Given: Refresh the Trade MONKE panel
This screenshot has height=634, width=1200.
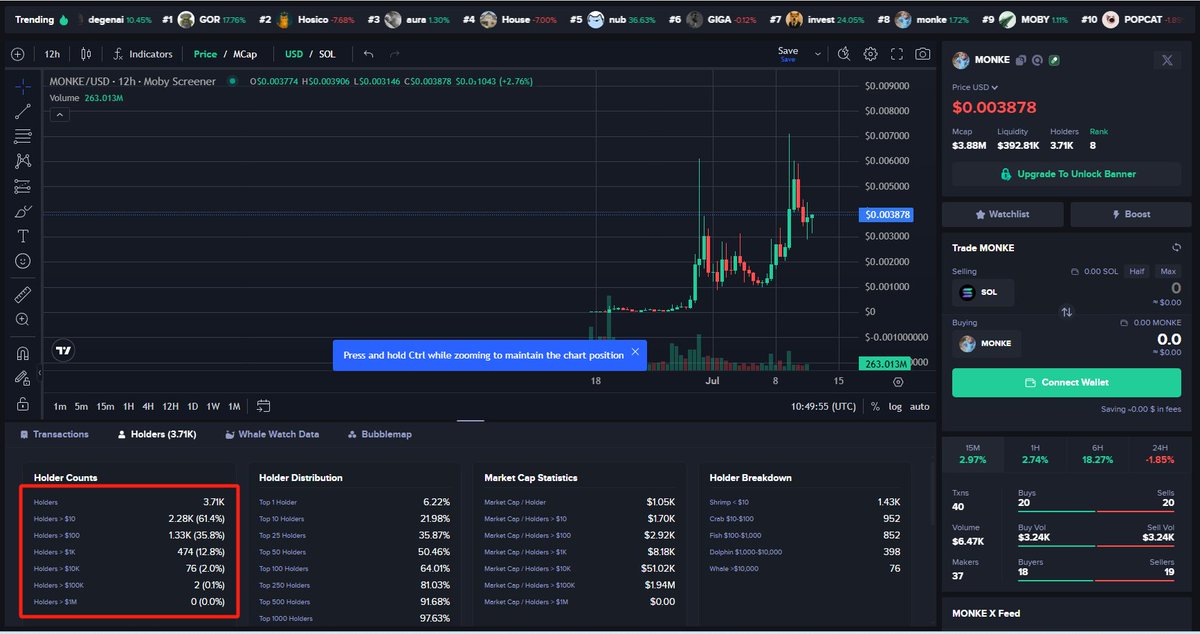Looking at the screenshot, I should [1177, 248].
